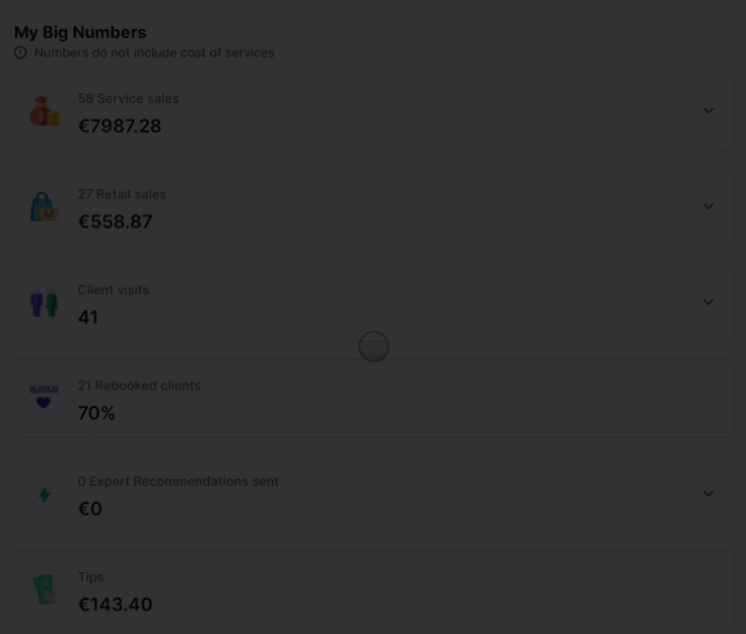Click the lightning bolt Expert Recommendations icon

click(45, 494)
